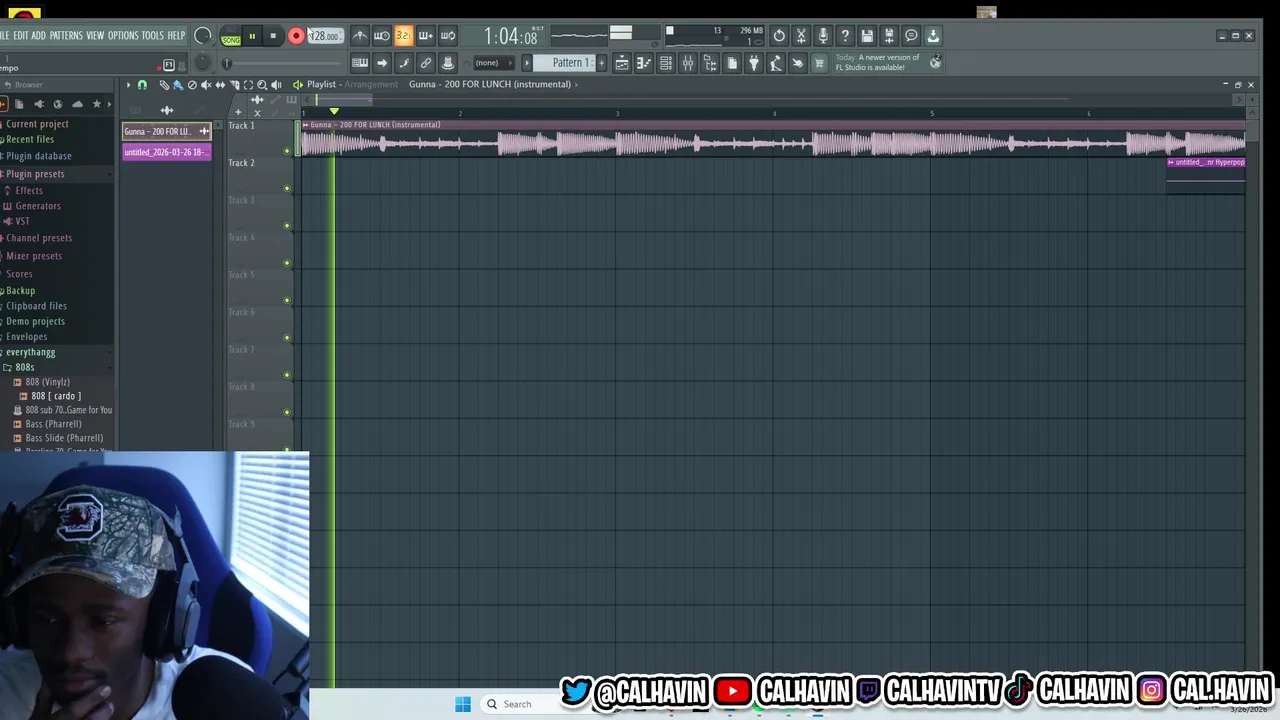Enable typing keyboard to piano icon
The height and width of the screenshot is (720, 1280).
click(x=360, y=63)
